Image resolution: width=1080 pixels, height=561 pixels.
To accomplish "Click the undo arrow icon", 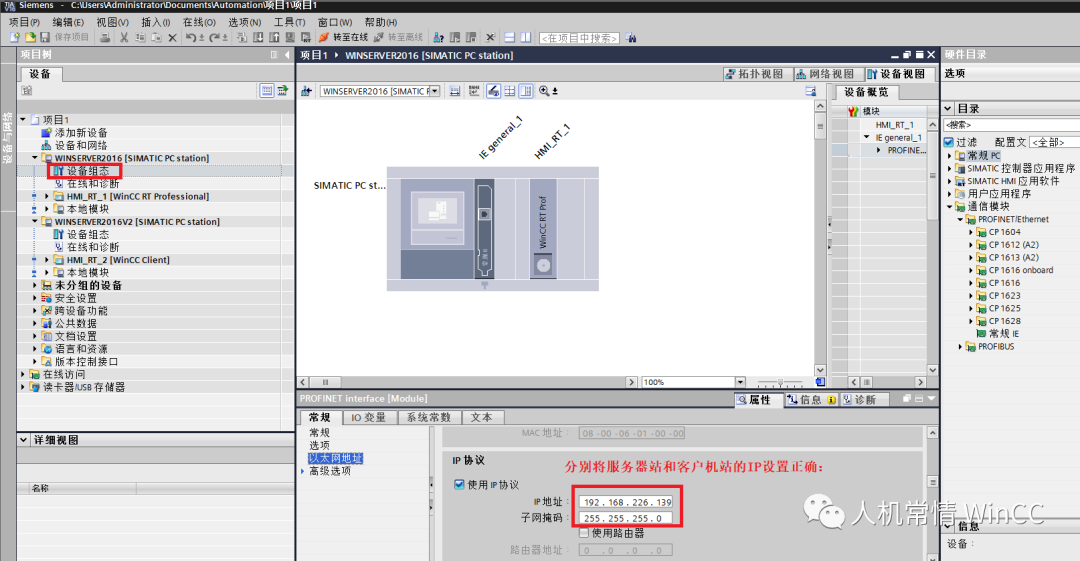I will tap(191, 37).
